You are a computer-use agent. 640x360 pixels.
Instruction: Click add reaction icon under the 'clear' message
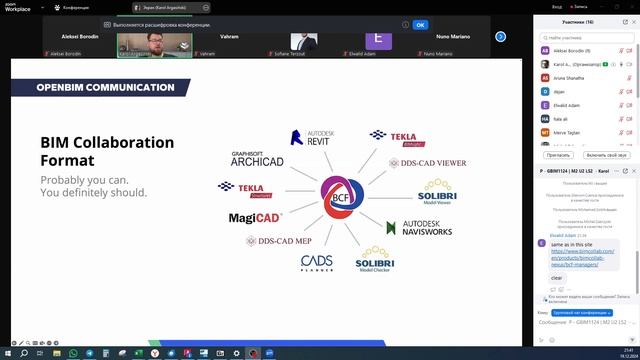[x=561, y=289]
